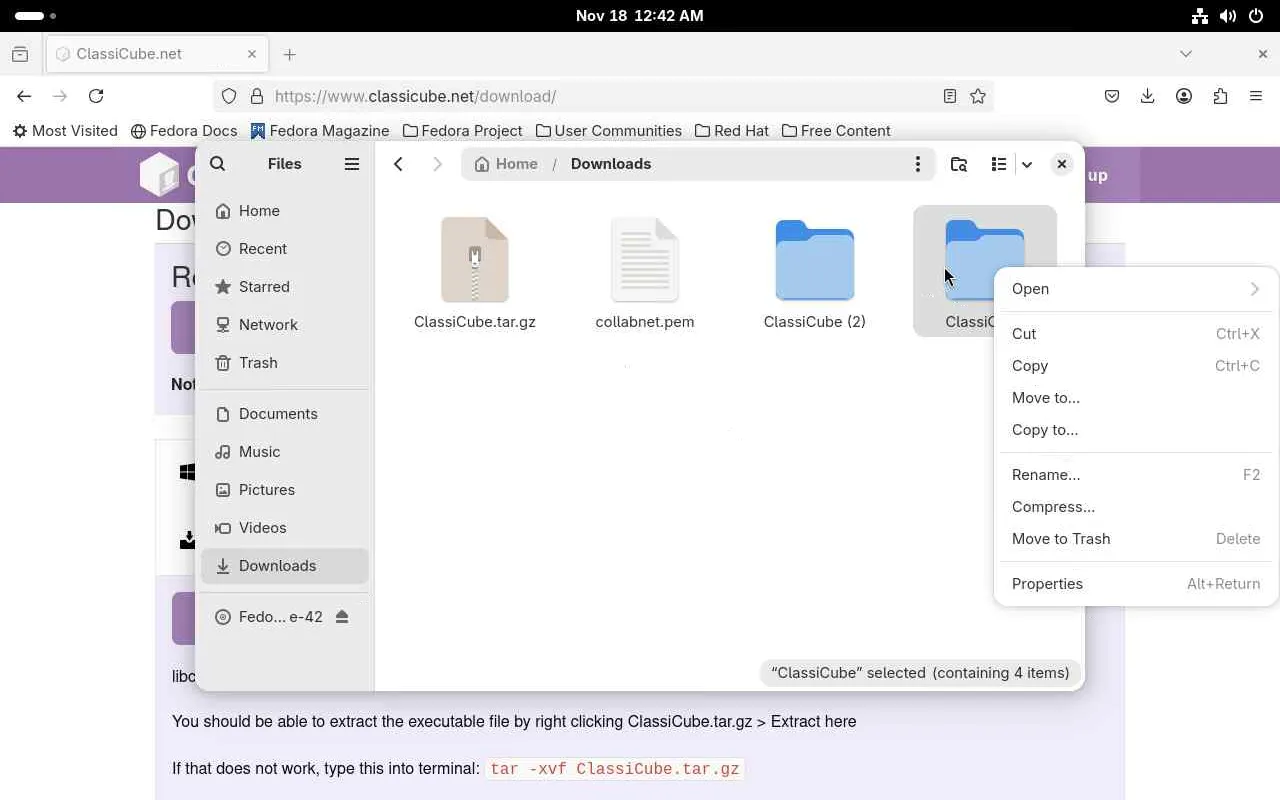
Task: Go back in Files navigation
Action: [398, 164]
